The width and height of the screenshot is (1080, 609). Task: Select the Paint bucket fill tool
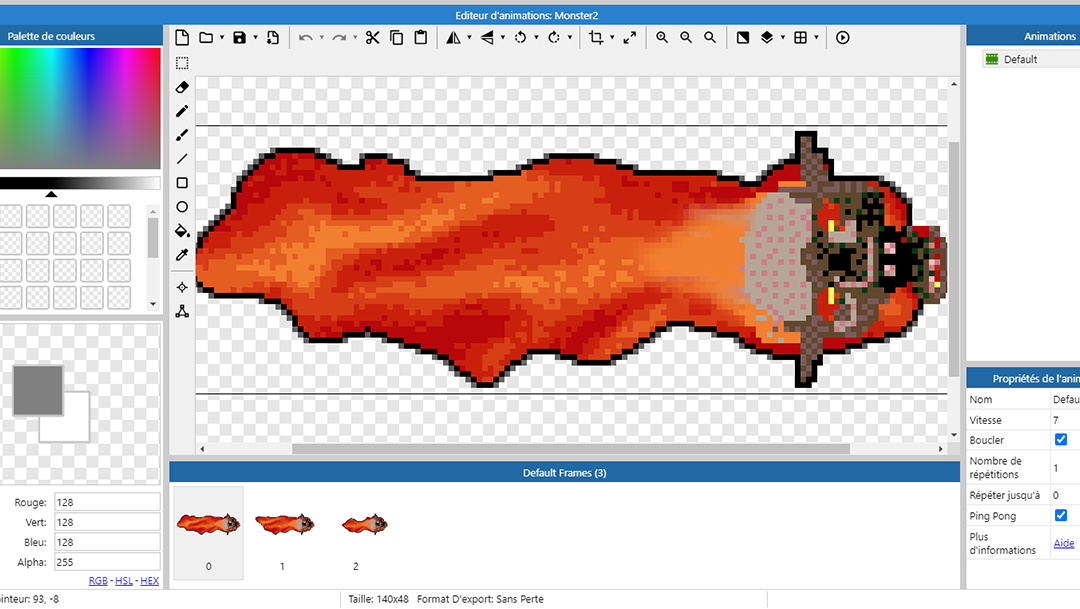182,231
